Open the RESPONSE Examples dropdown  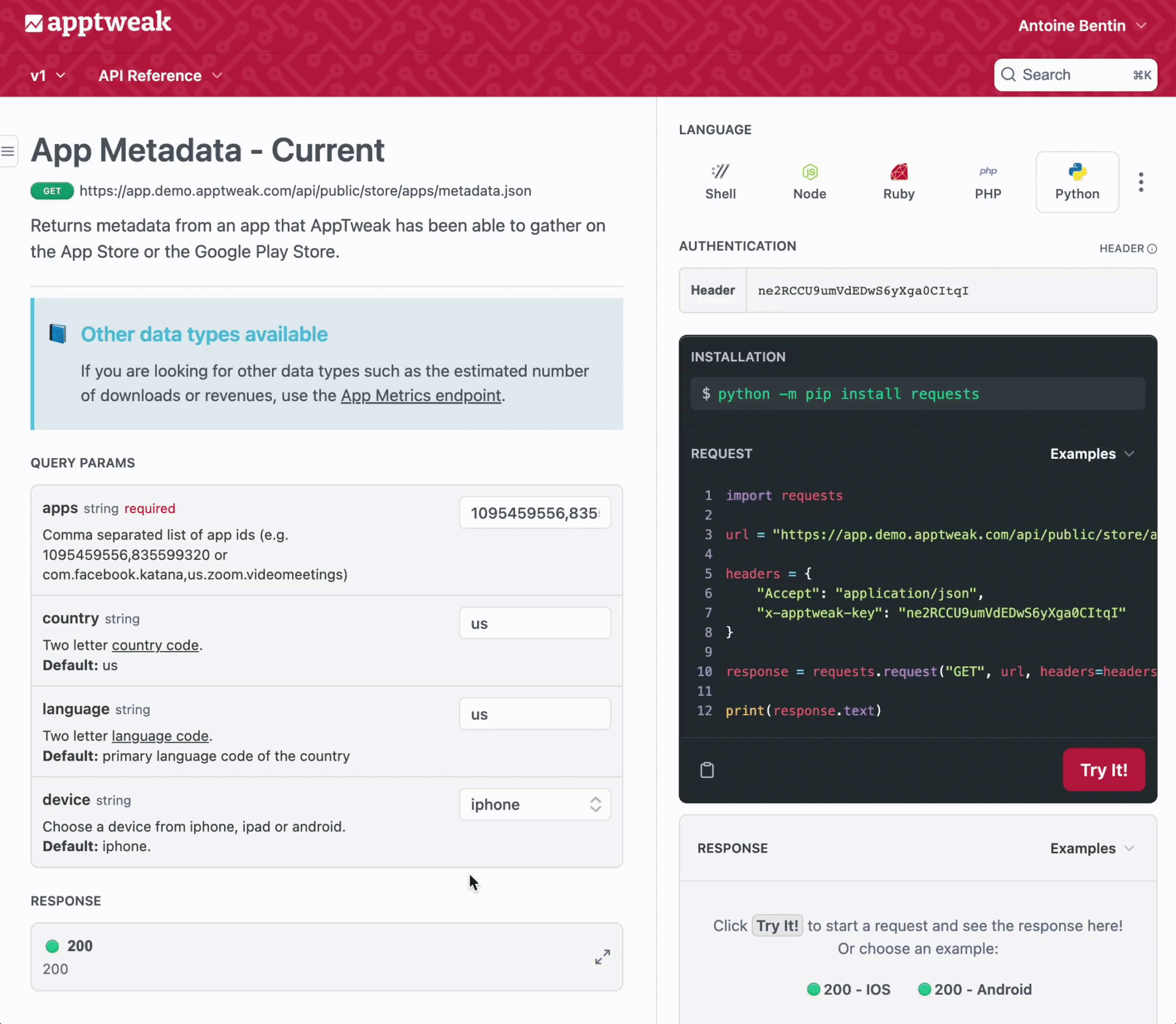click(1092, 848)
